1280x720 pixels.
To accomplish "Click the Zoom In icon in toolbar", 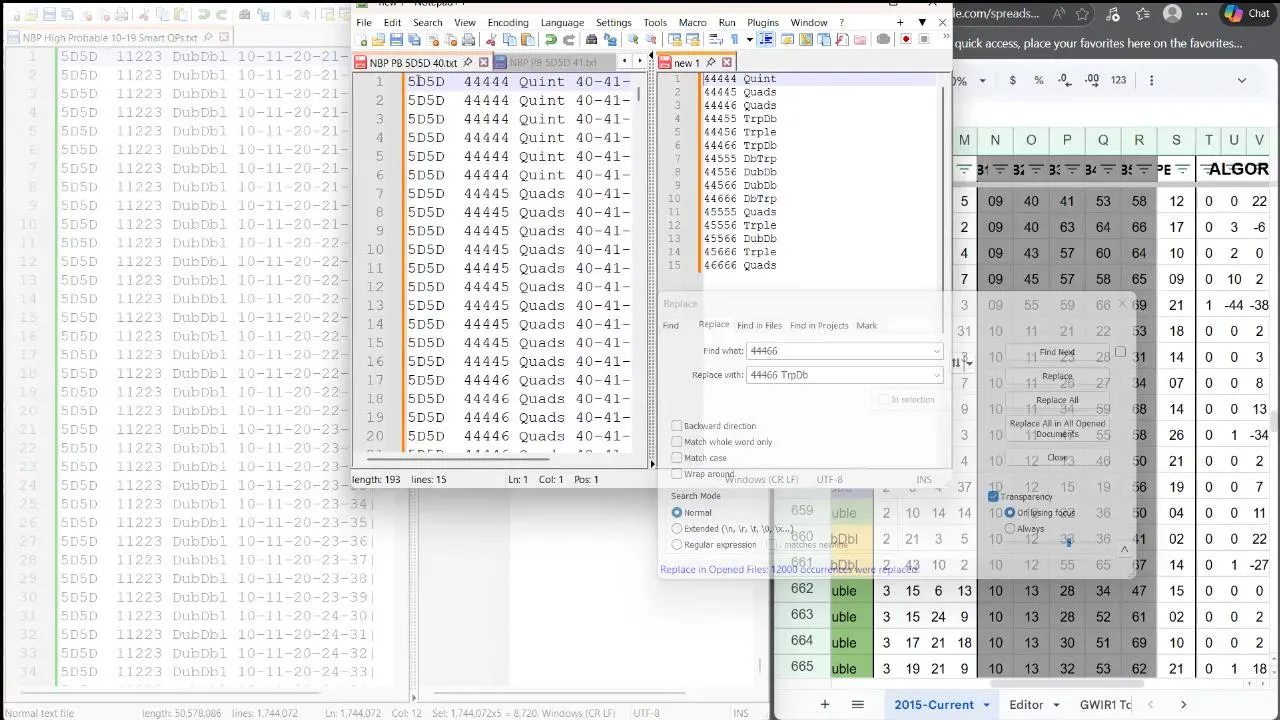I will tap(633, 39).
